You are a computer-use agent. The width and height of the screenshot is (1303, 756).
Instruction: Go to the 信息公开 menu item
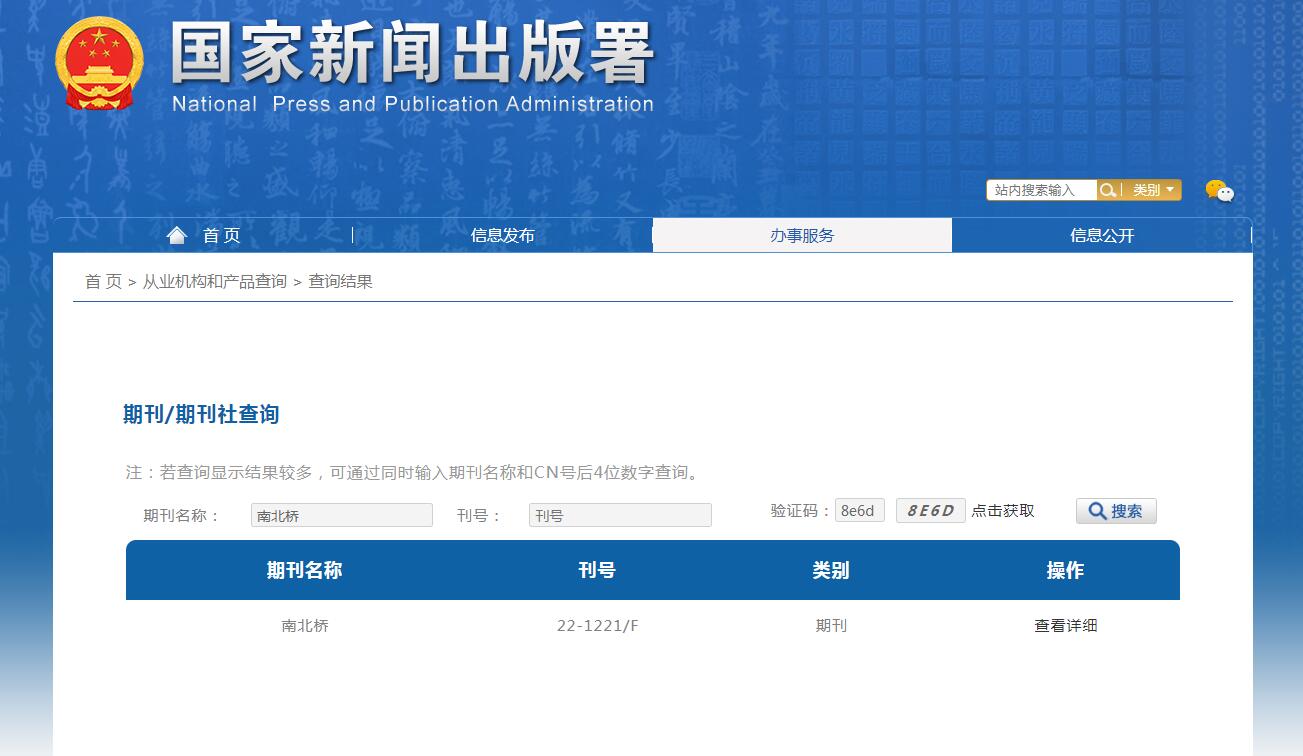(x=1102, y=236)
